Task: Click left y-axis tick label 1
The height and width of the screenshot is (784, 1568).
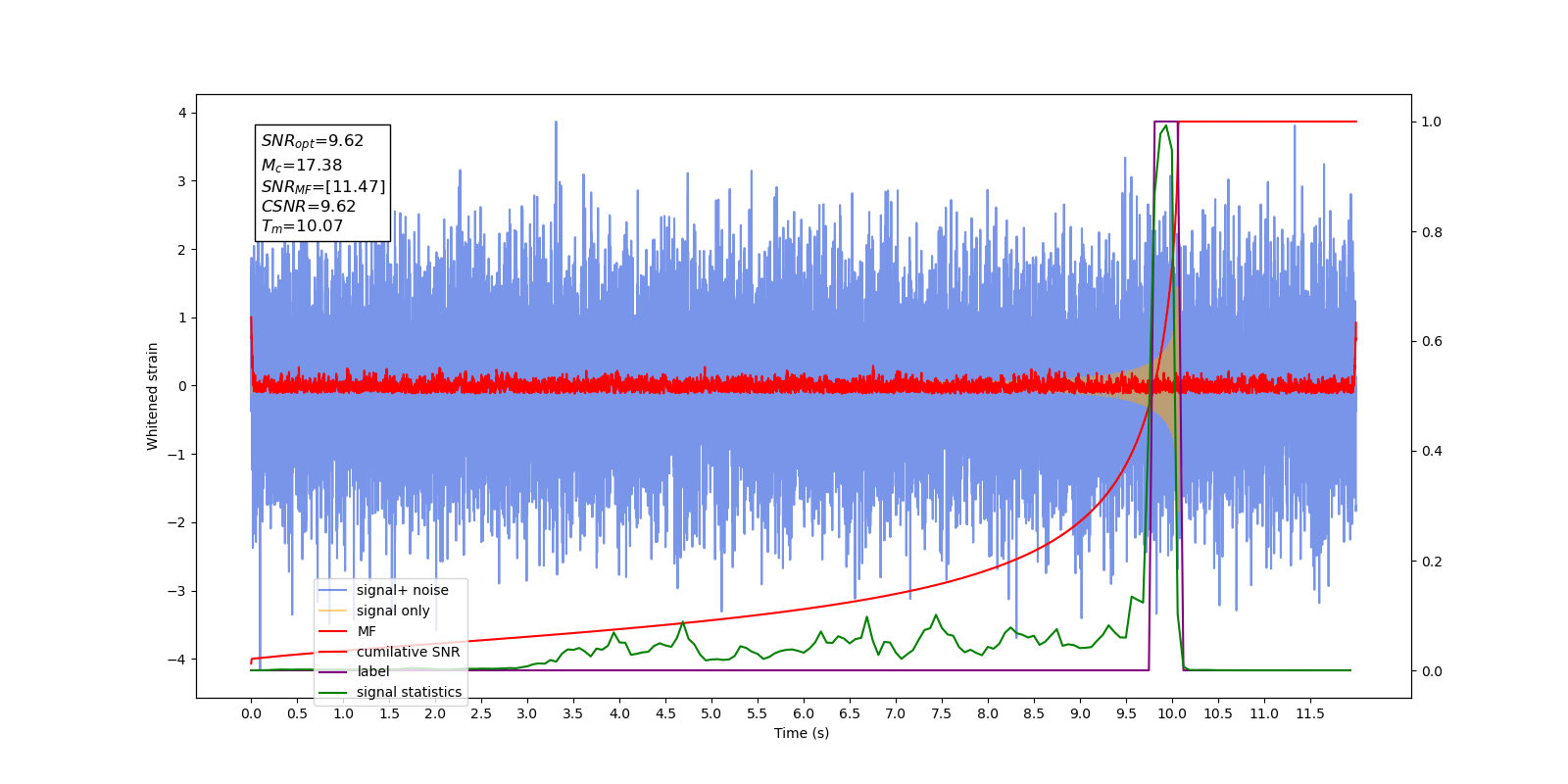Action: click(x=182, y=318)
